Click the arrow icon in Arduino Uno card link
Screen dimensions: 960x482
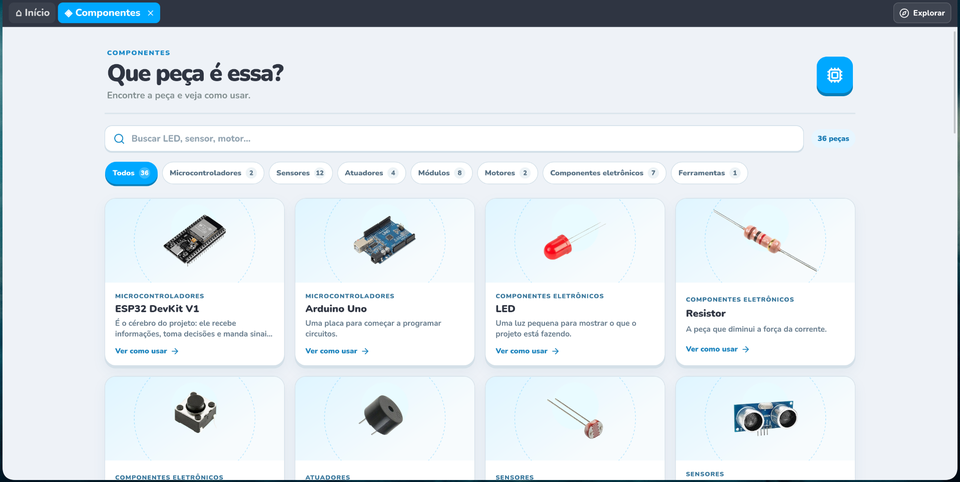366,352
